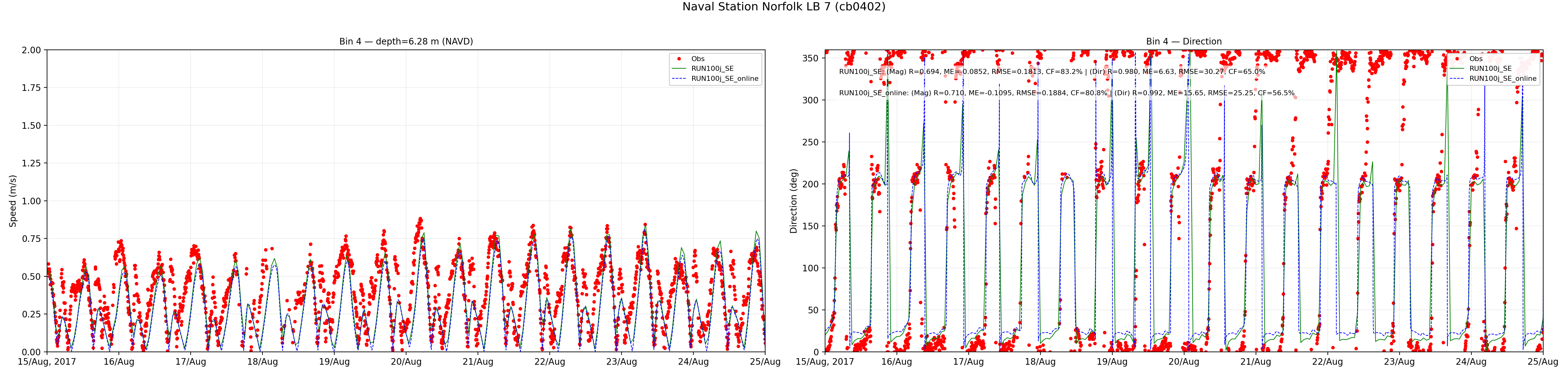1568x376 pixels.
Task: Click the "200" tick on the Direction axis
Action: [811, 184]
